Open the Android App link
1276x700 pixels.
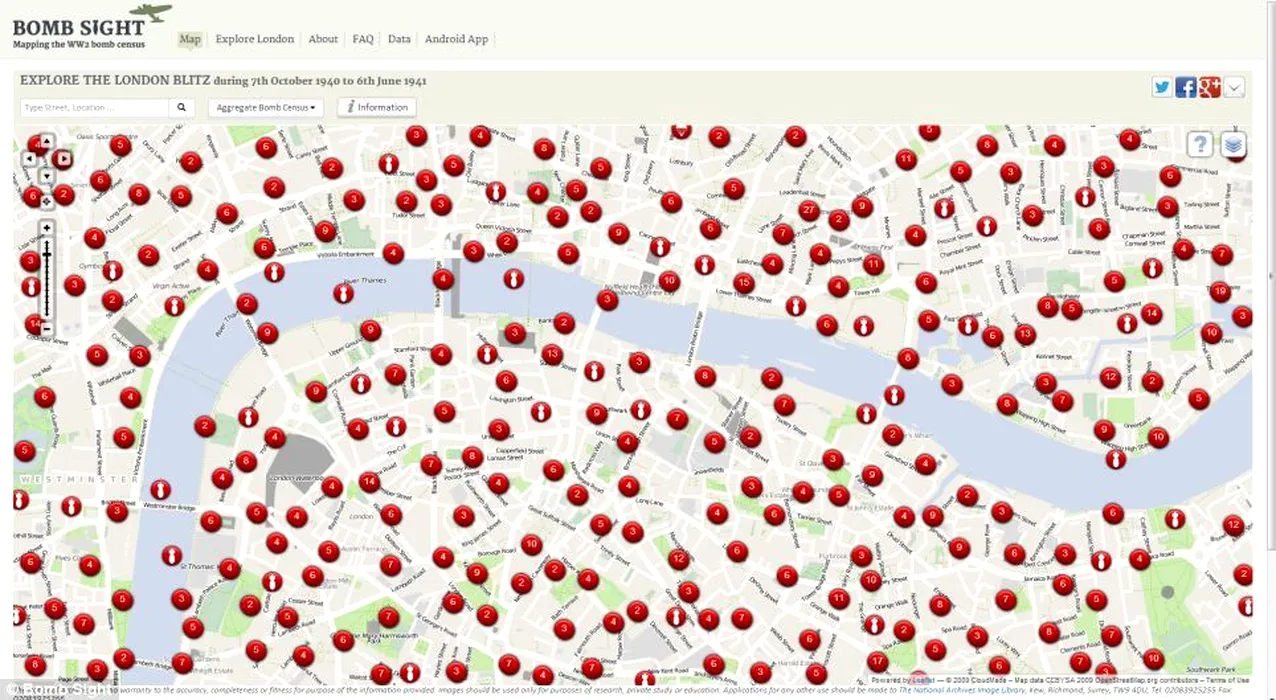(x=456, y=39)
